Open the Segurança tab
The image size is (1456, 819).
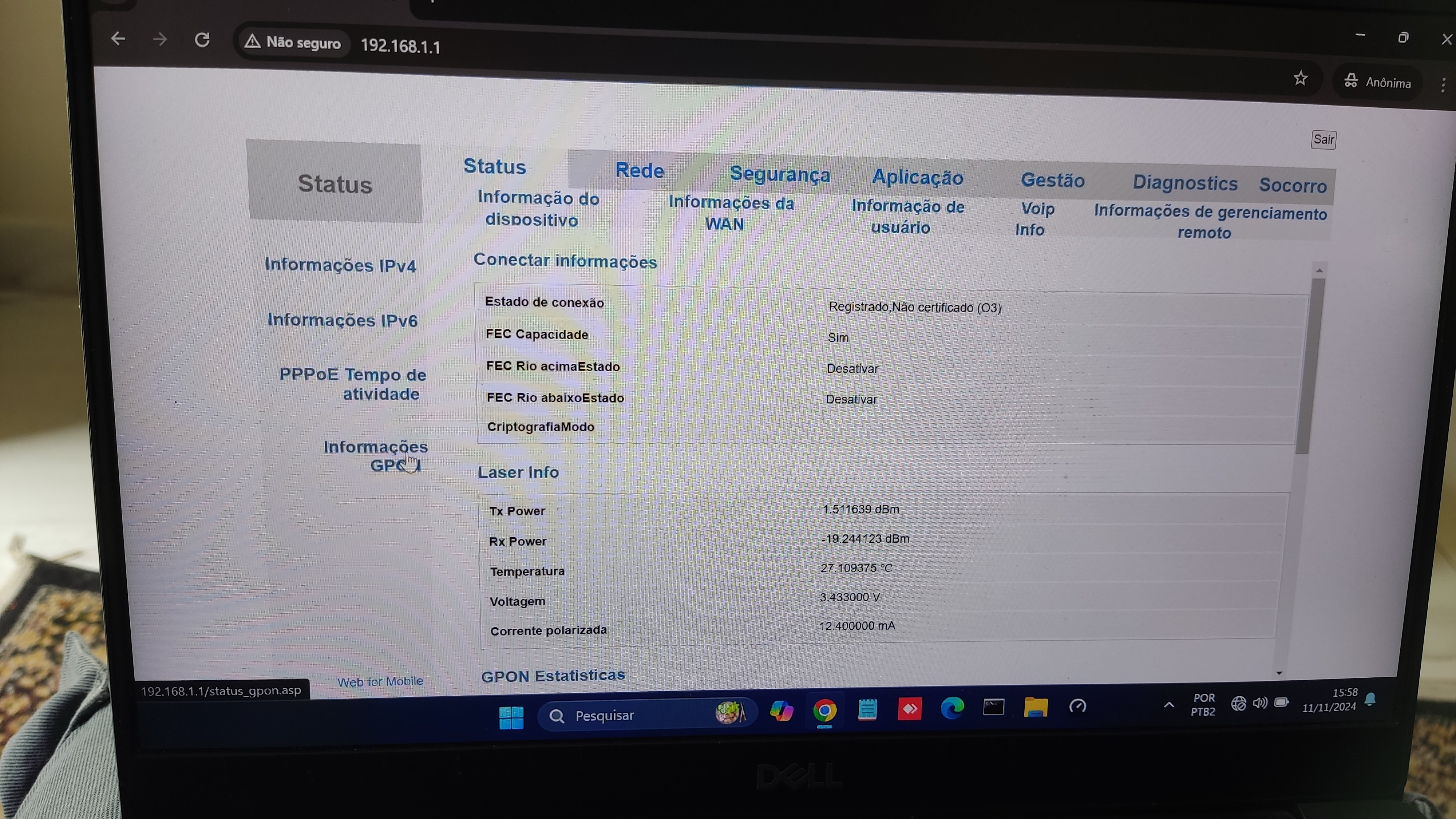pos(779,174)
